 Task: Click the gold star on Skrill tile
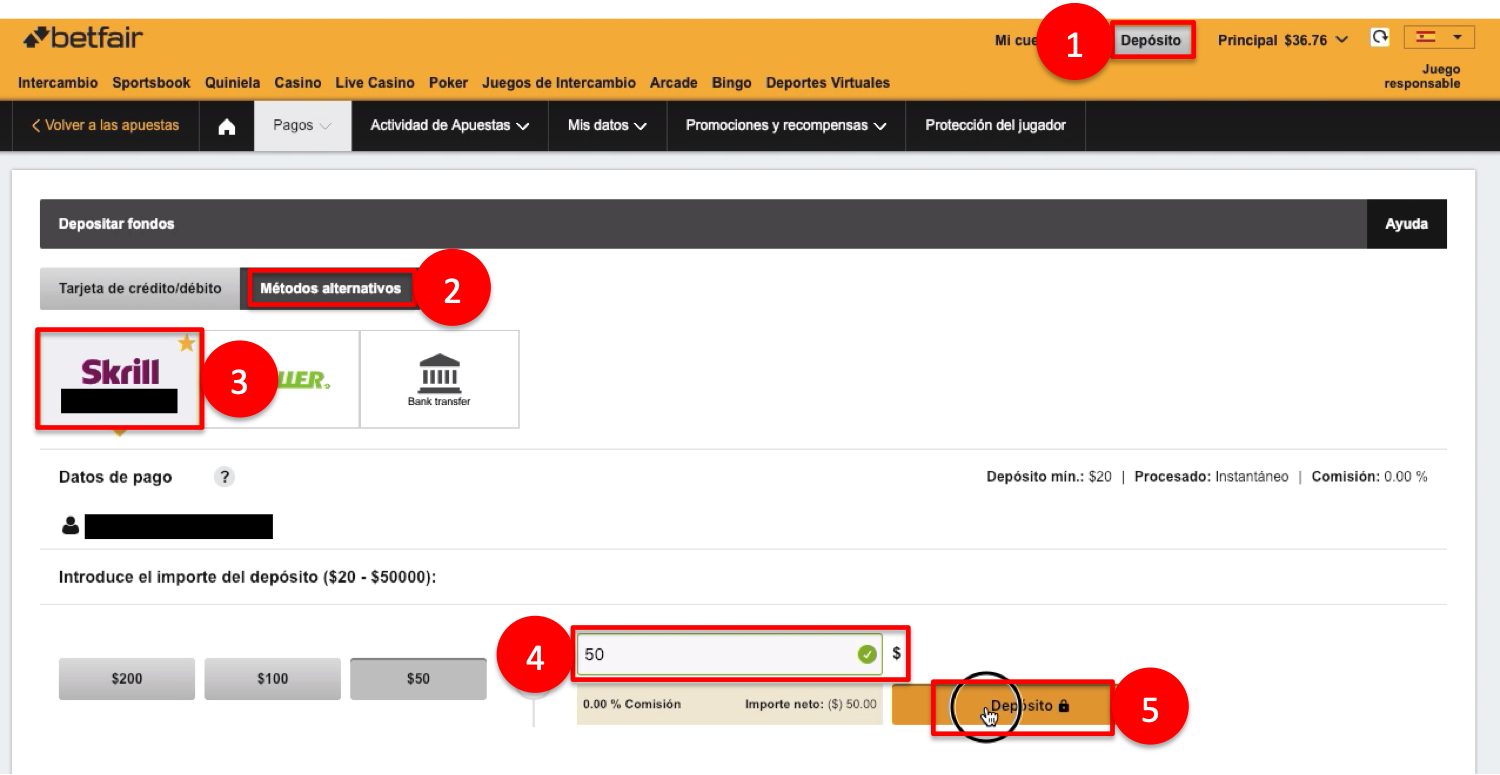186,343
